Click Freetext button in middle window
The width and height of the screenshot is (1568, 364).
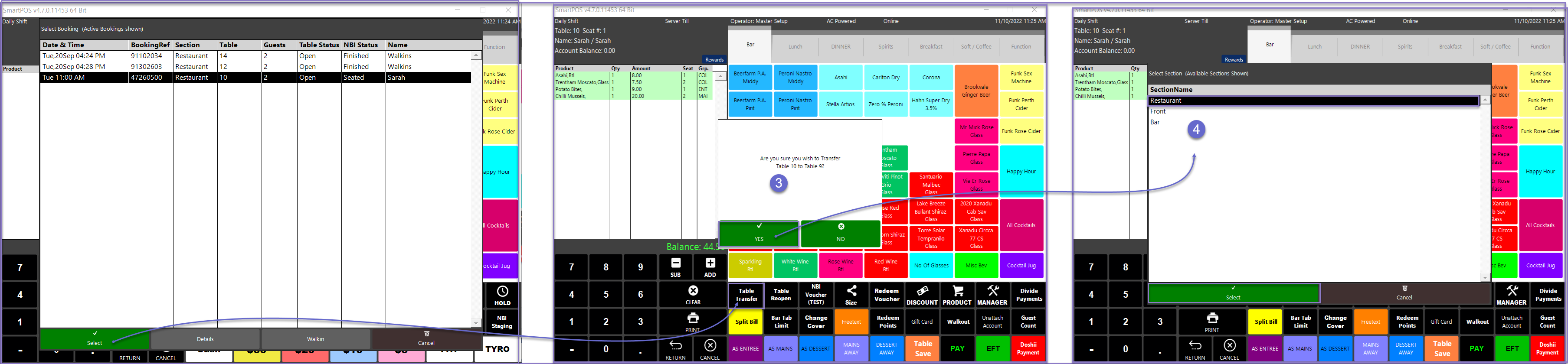coord(851,322)
